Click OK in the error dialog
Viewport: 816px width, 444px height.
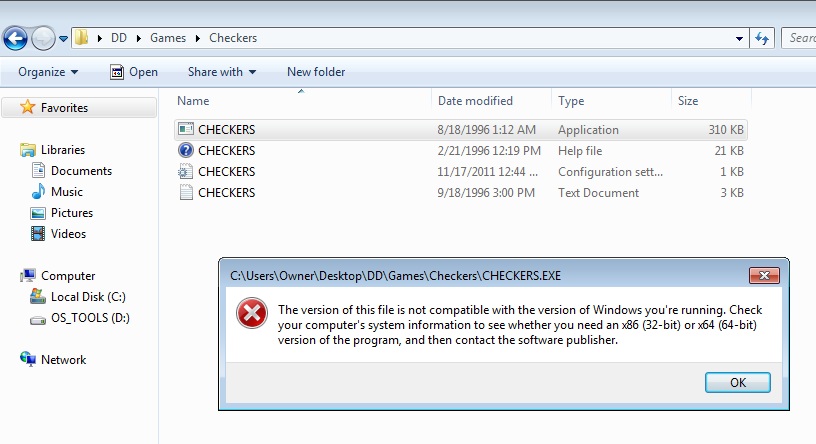(737, 383)
